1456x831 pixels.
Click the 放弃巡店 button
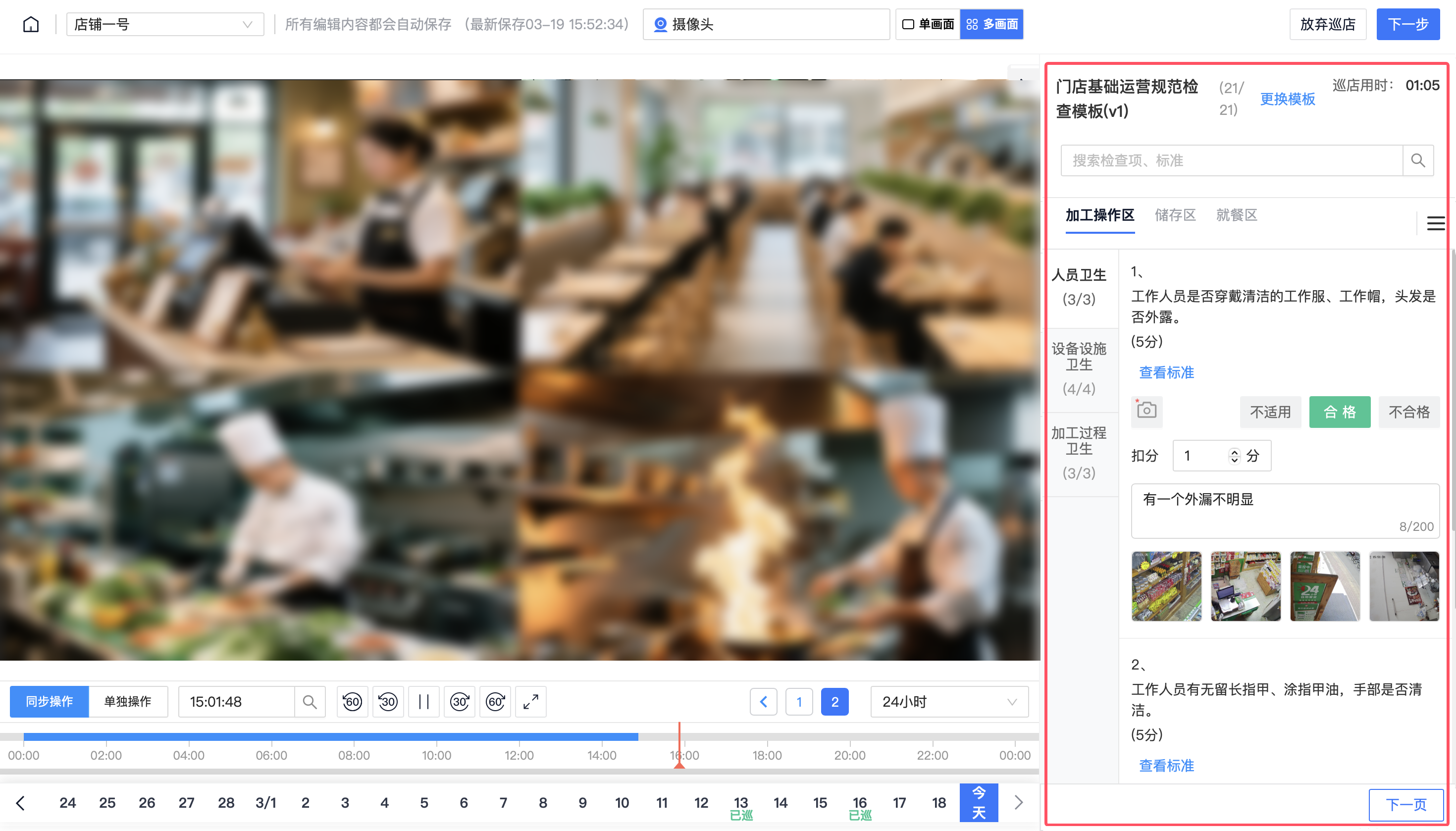tap(1327, 24)
